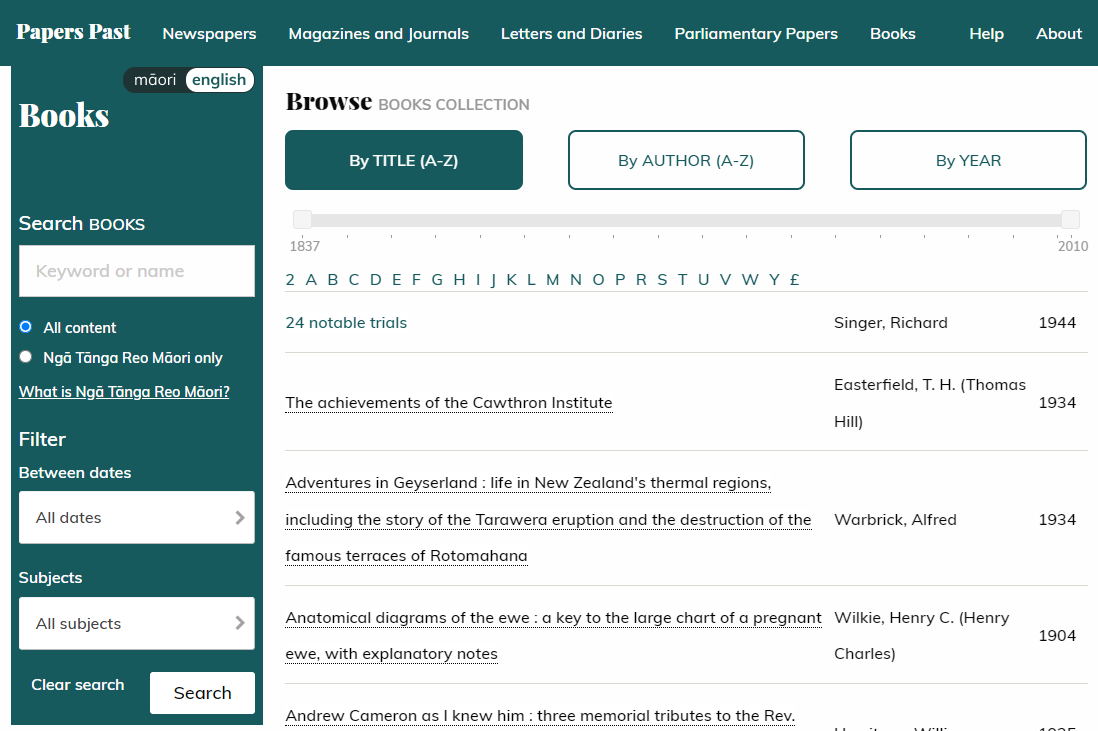Switch to the 'By AUTHOR (A-Z)' tab
The width and height of the screenshot is (1098, 731).
(x=686, y=159)
